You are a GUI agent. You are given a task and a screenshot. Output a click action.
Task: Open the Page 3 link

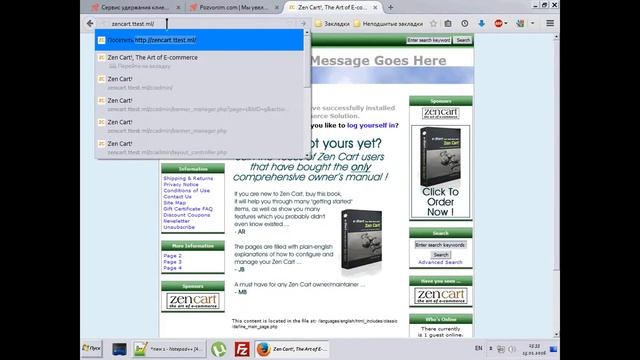[172, 262]
